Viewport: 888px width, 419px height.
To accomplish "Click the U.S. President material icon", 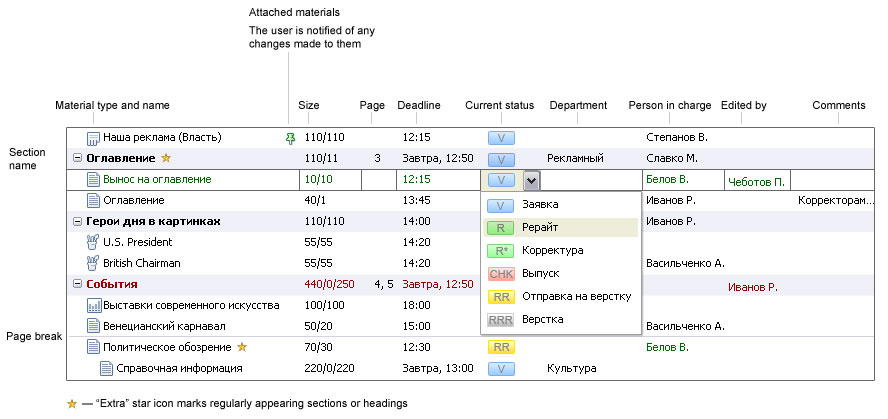I will 94,242.
